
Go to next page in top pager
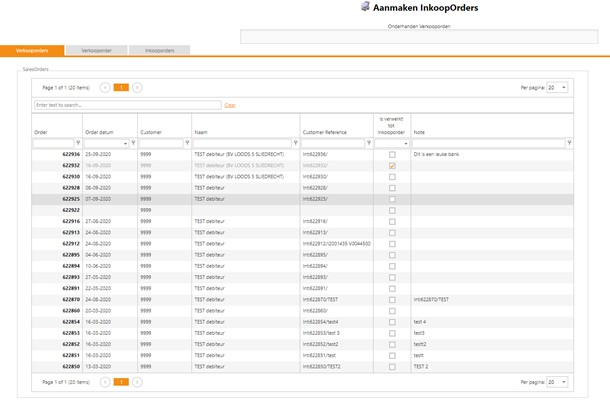[x=137, y=88]
